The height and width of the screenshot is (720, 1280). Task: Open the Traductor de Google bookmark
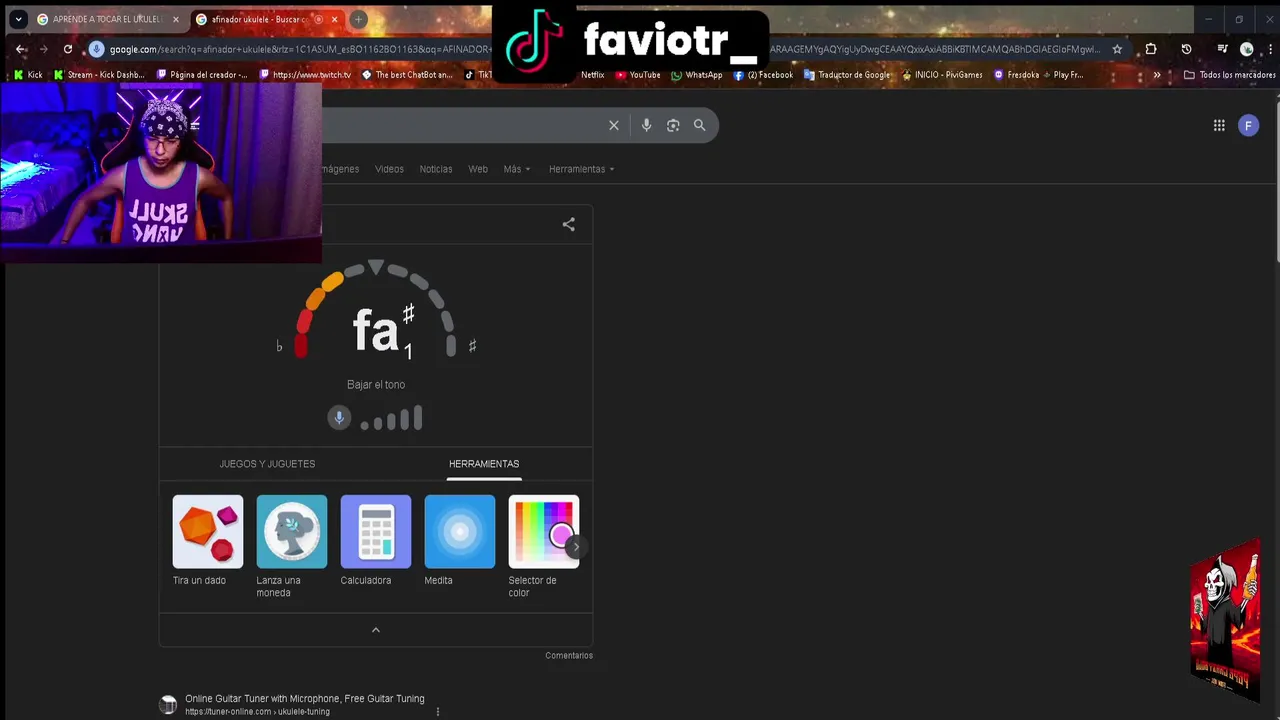(847, 75)
